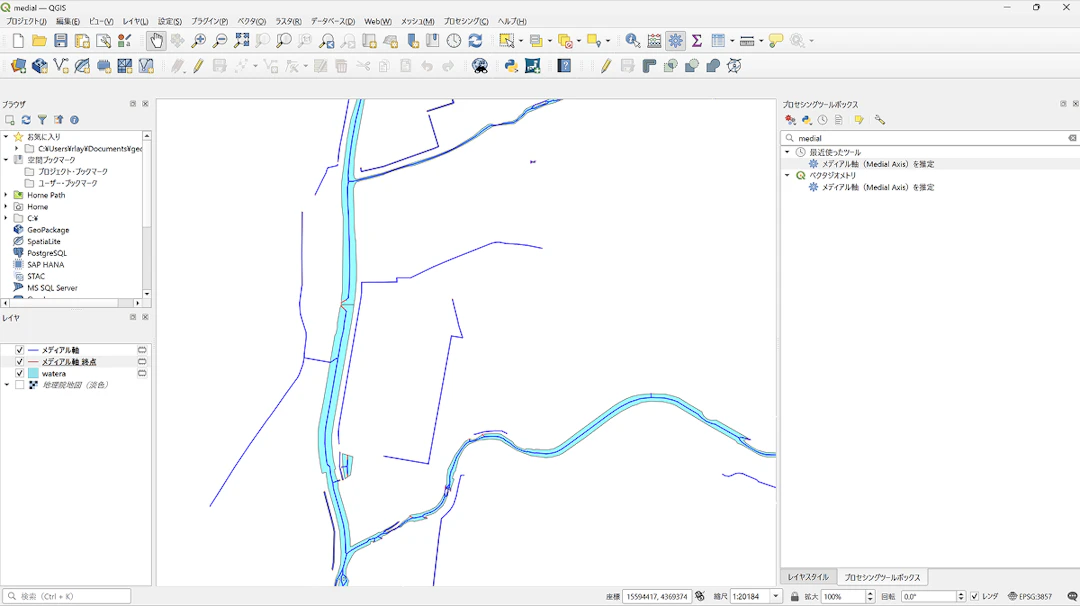
Task: Open the Processing Toolbox gear icon
Action: click(x=676, y=41)
